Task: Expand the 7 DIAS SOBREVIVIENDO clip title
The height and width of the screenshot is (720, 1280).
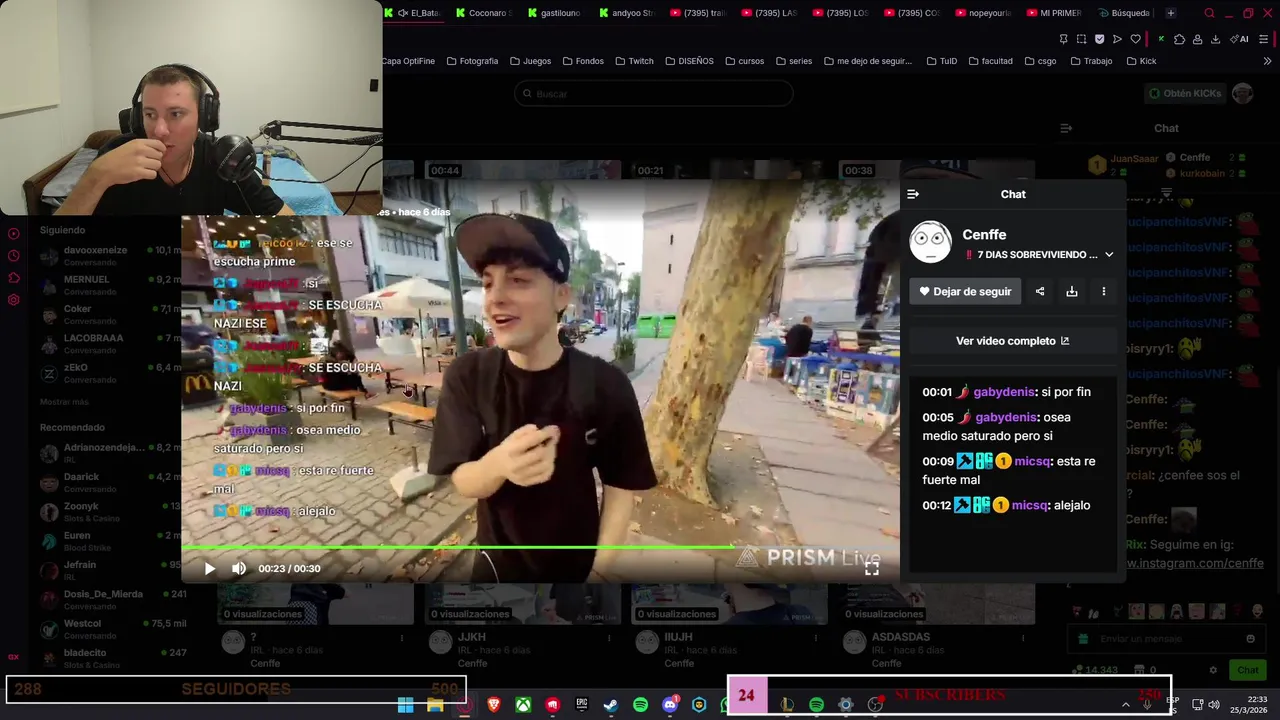Action: [x=1109, y=255]
